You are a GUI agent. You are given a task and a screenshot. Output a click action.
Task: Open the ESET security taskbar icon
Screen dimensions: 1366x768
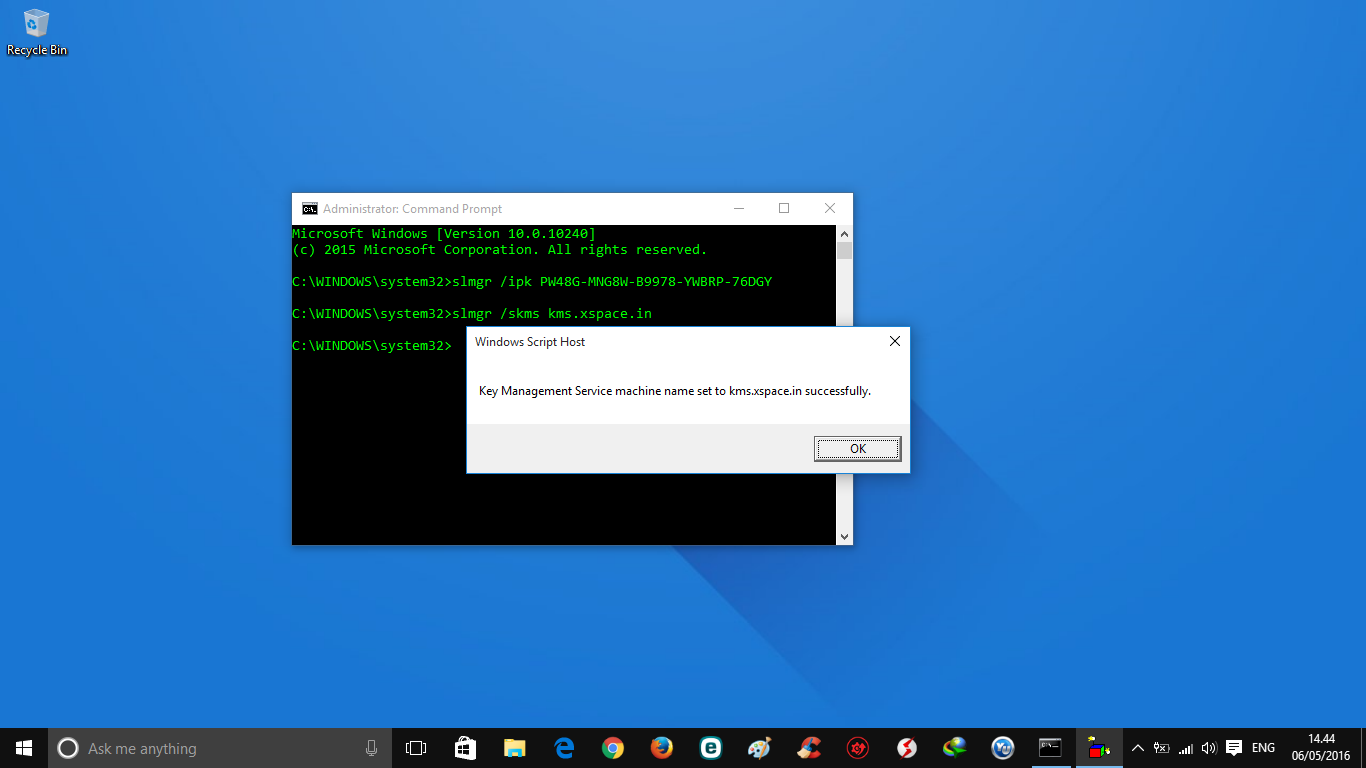pyautogui.click(x=711, y=748)
